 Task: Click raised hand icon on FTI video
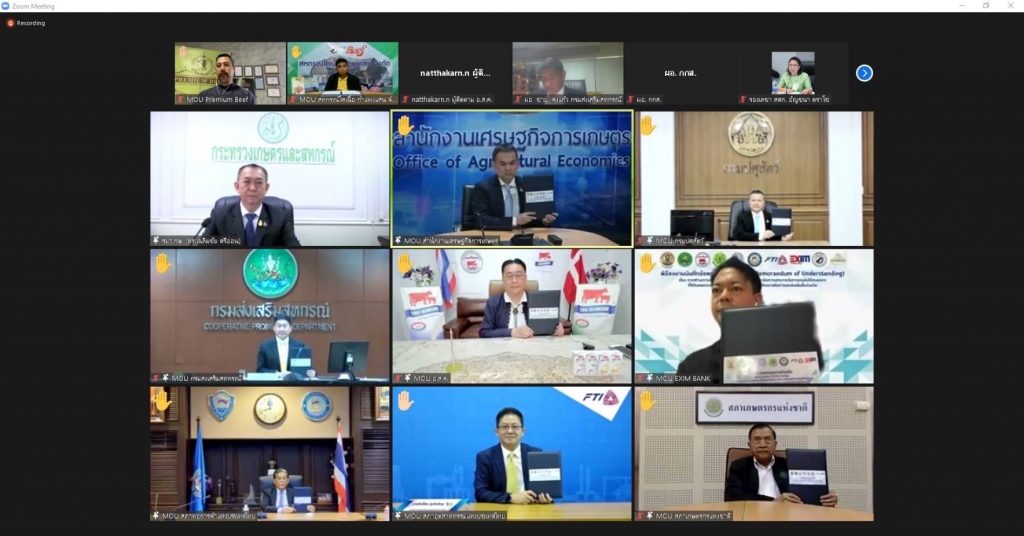click(404, 400)
